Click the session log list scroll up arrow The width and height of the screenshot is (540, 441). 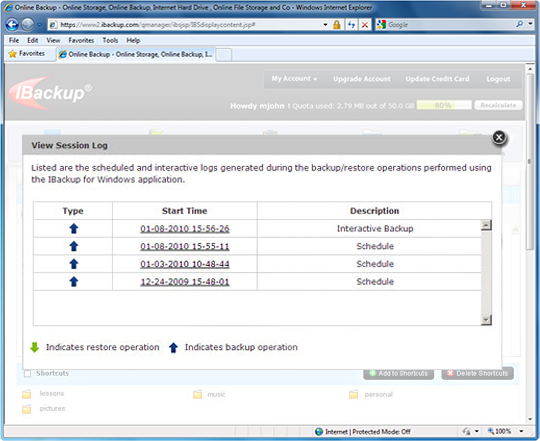(x=486, y=225)
